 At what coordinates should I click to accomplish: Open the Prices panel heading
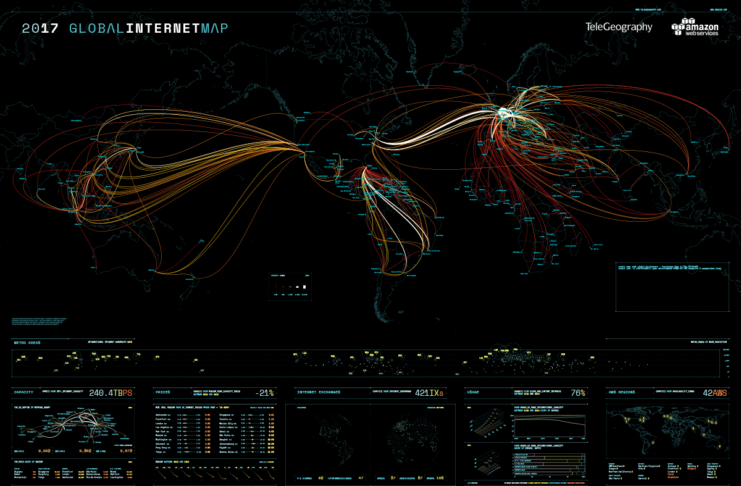tap(166, 393)
